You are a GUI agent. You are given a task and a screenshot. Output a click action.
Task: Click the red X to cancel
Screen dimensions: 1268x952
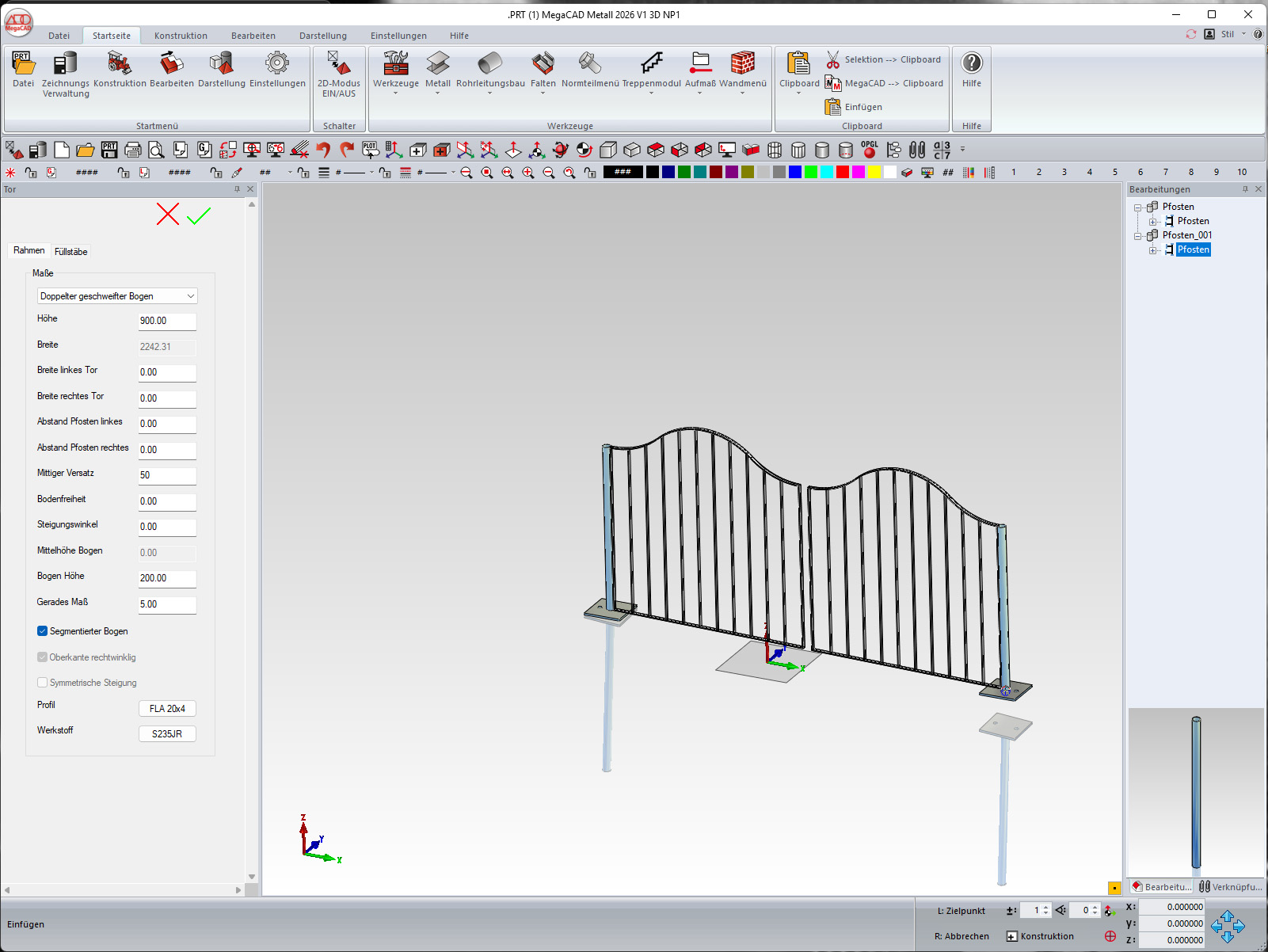coord(168,214)
